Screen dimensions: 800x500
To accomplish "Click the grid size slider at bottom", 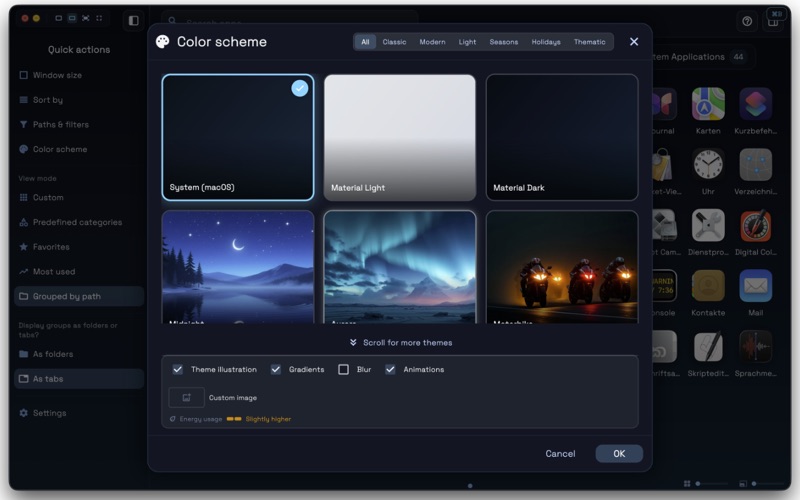I will [712, 484].
